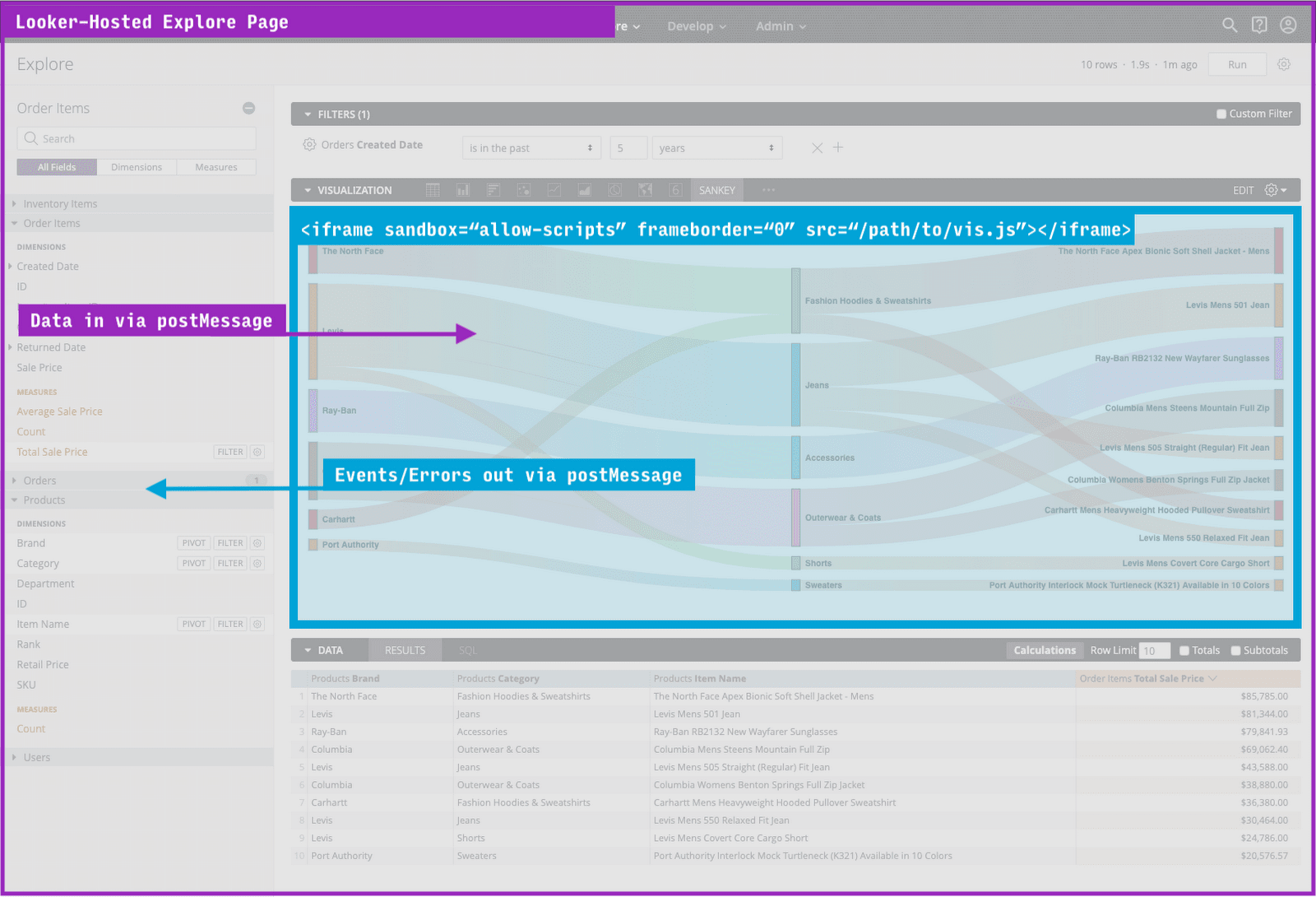Image resolution: width=1316 pixels, height=897 pixels.
Task: Open the Admin menu
Action: [x=781, y=26]
